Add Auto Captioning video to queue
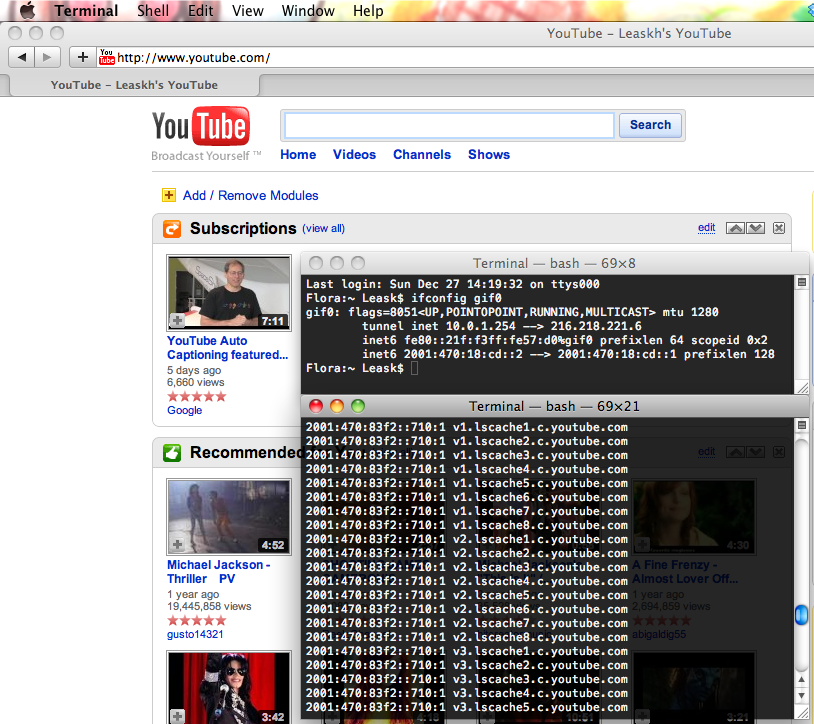 tap(177, 320)
